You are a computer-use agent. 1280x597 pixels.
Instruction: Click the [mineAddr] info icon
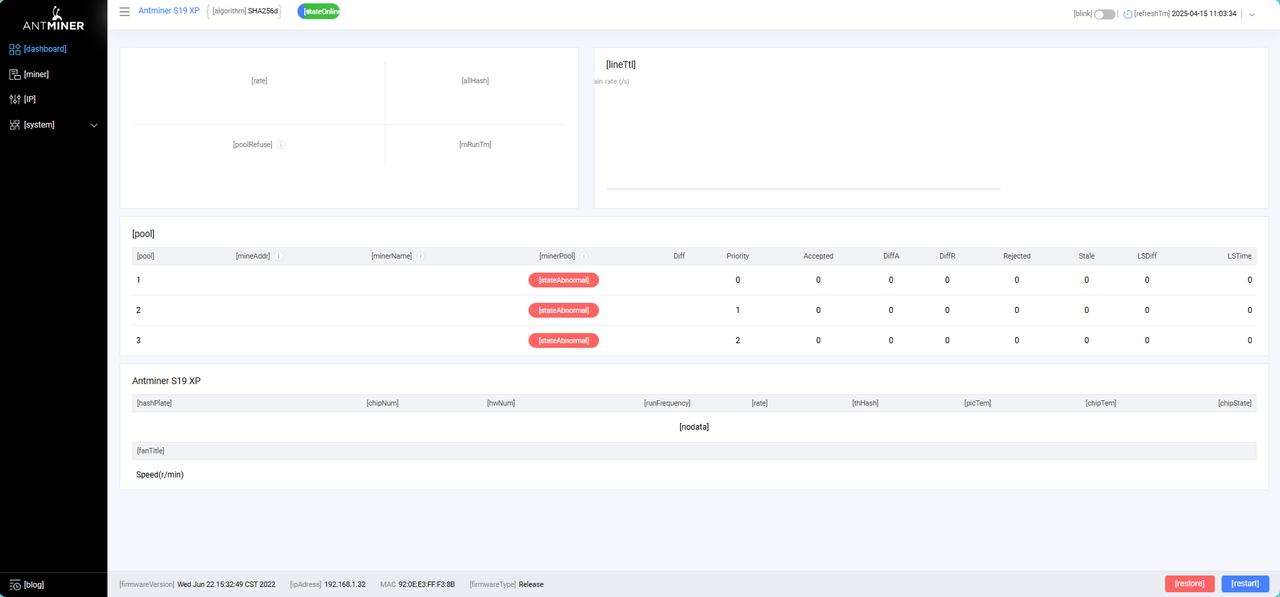pyautogui.click(x=278, y=256)
